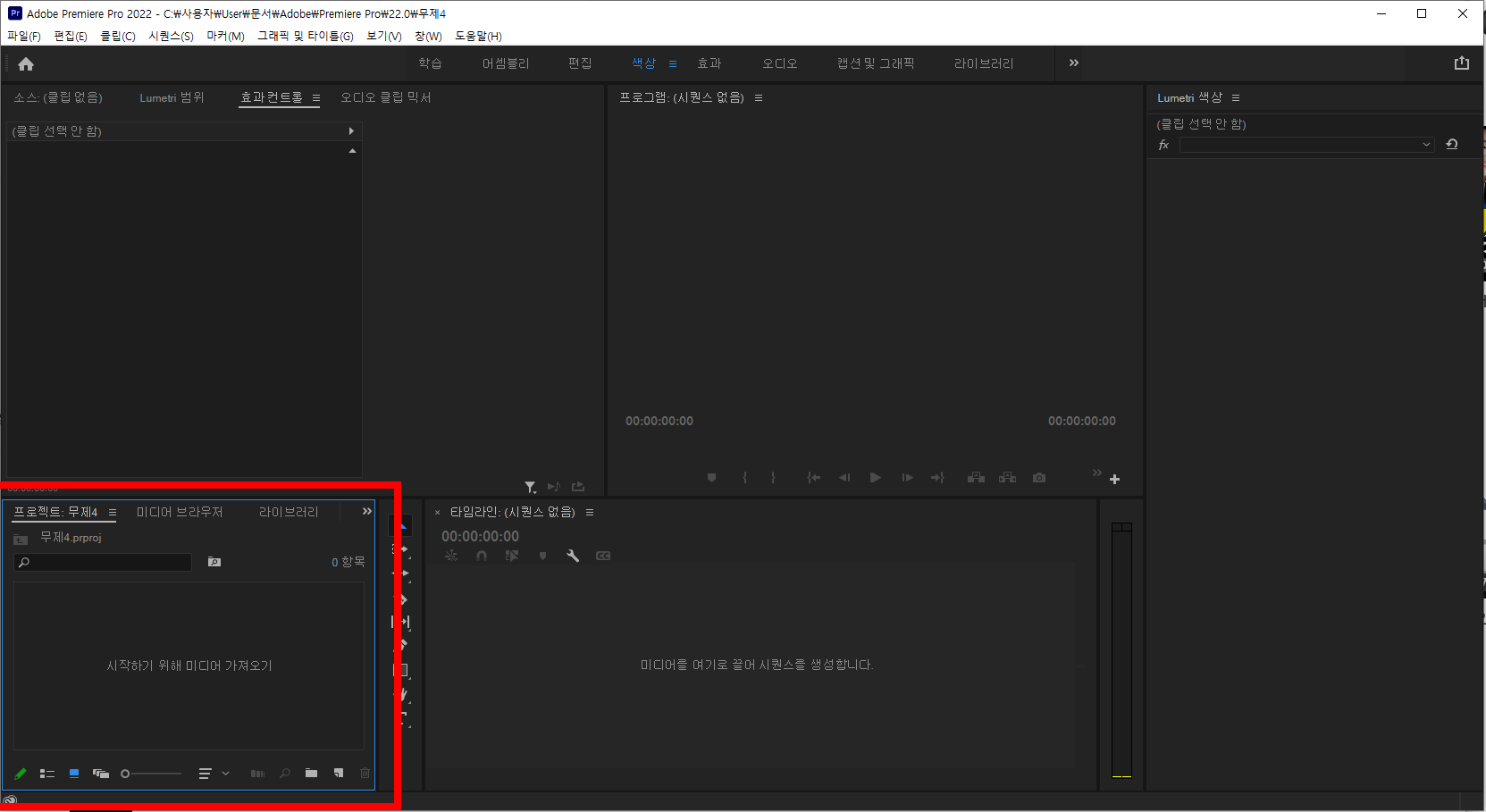This screenshot has height=812, width=1486.
Task: Open the Quick Export share icon
Action: pyautogui.click(x=1462, y=63)
